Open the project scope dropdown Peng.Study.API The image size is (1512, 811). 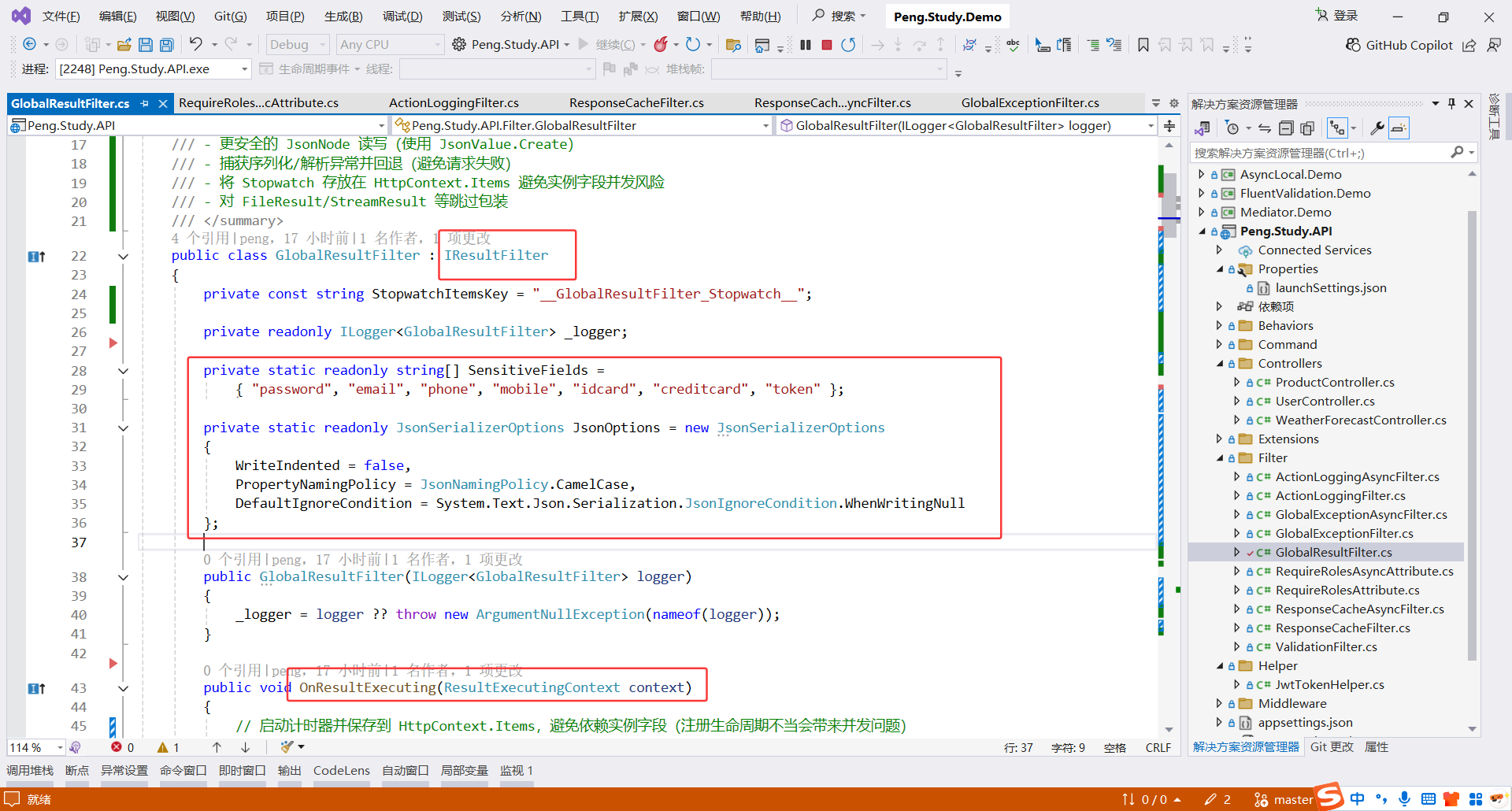click(x=198, y=126)
